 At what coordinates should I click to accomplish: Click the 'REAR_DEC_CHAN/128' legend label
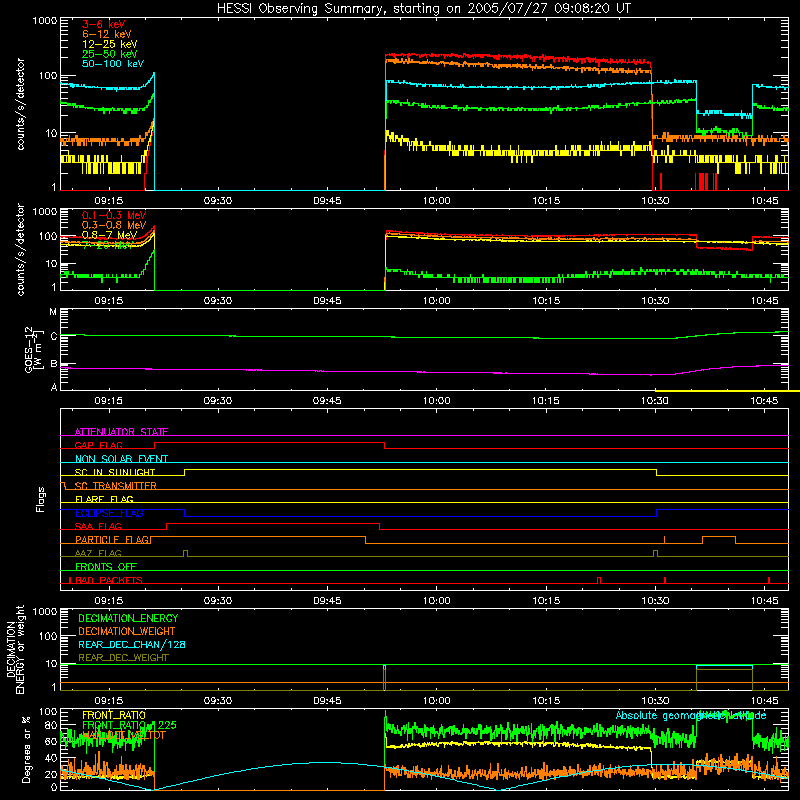132,644
